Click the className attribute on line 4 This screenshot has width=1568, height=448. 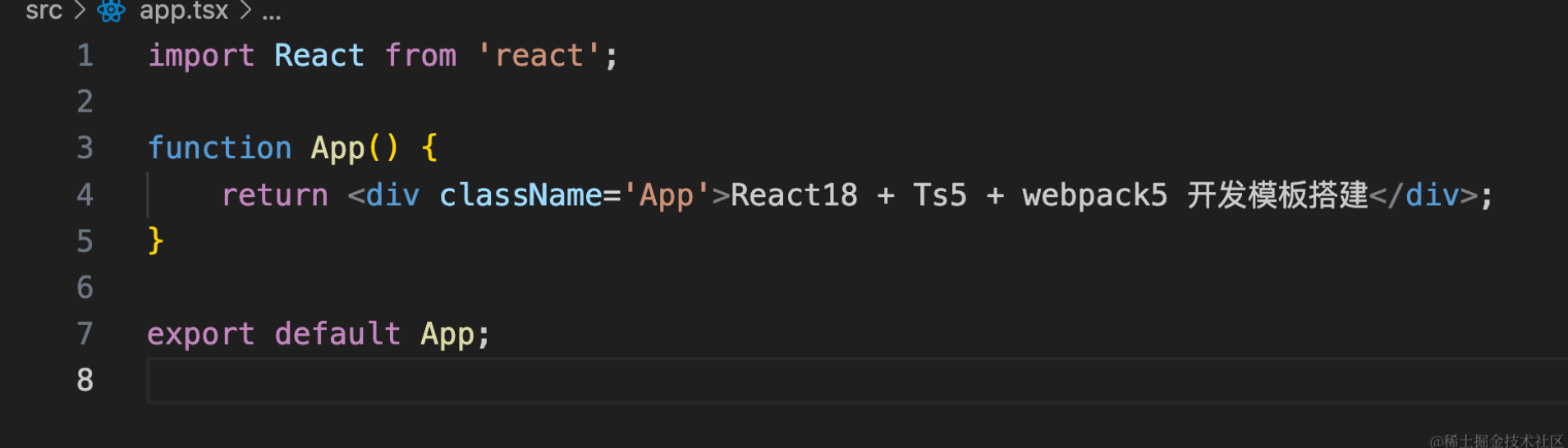(x=520, y=194)
